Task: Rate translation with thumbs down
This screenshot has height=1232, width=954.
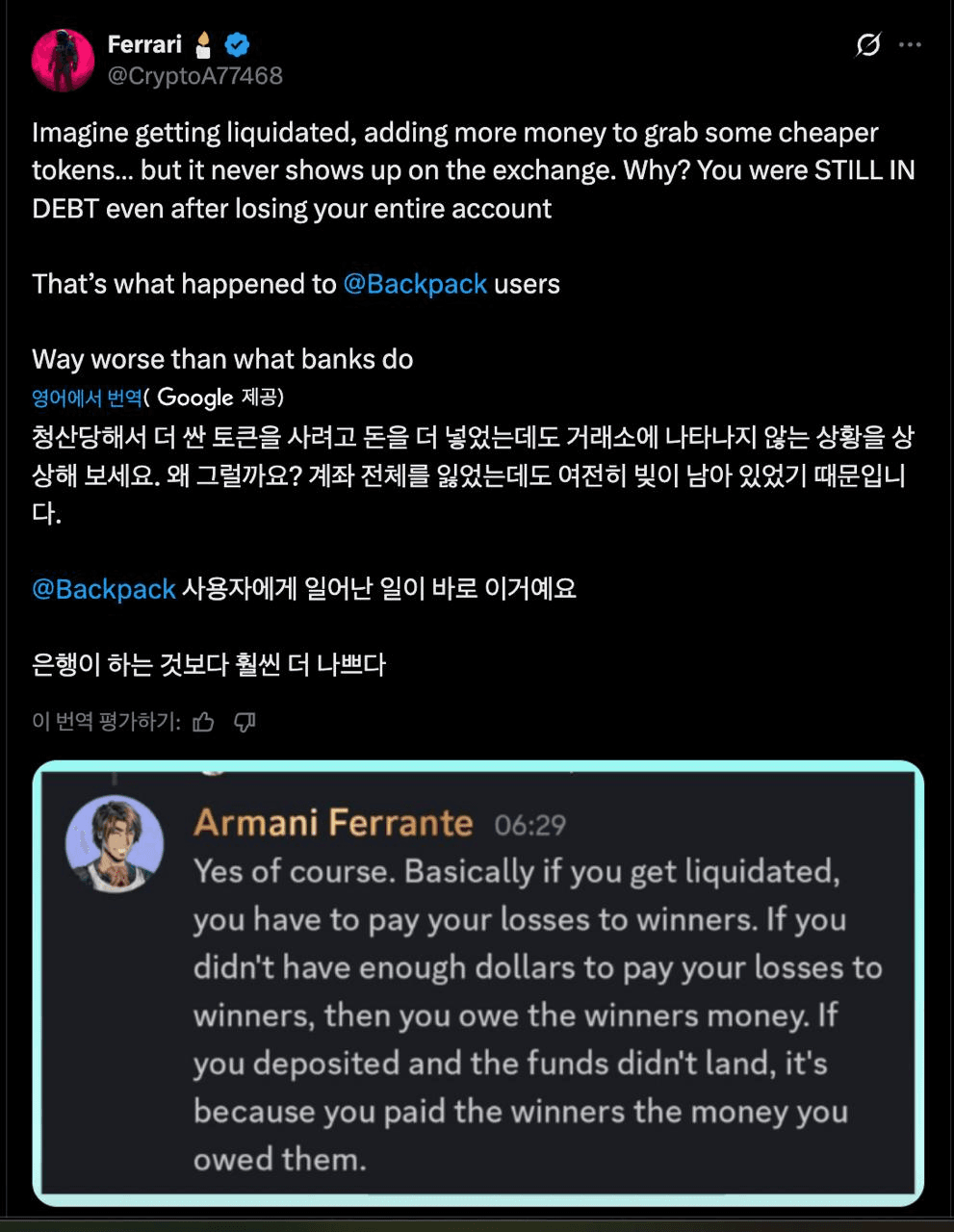Action: 245,722
